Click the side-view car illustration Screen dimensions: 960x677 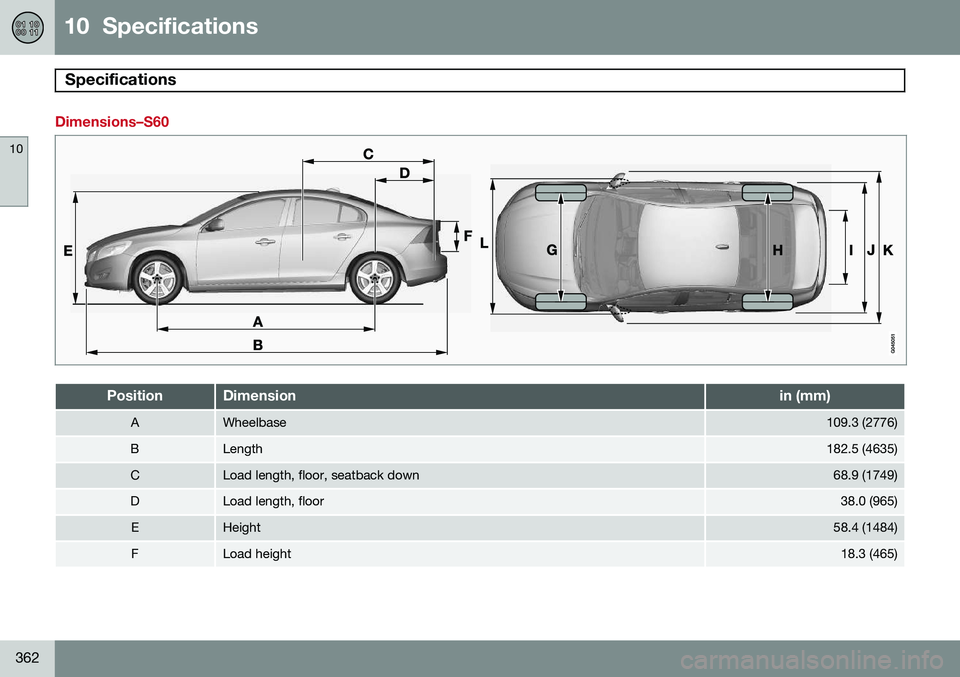pos(266,248)
